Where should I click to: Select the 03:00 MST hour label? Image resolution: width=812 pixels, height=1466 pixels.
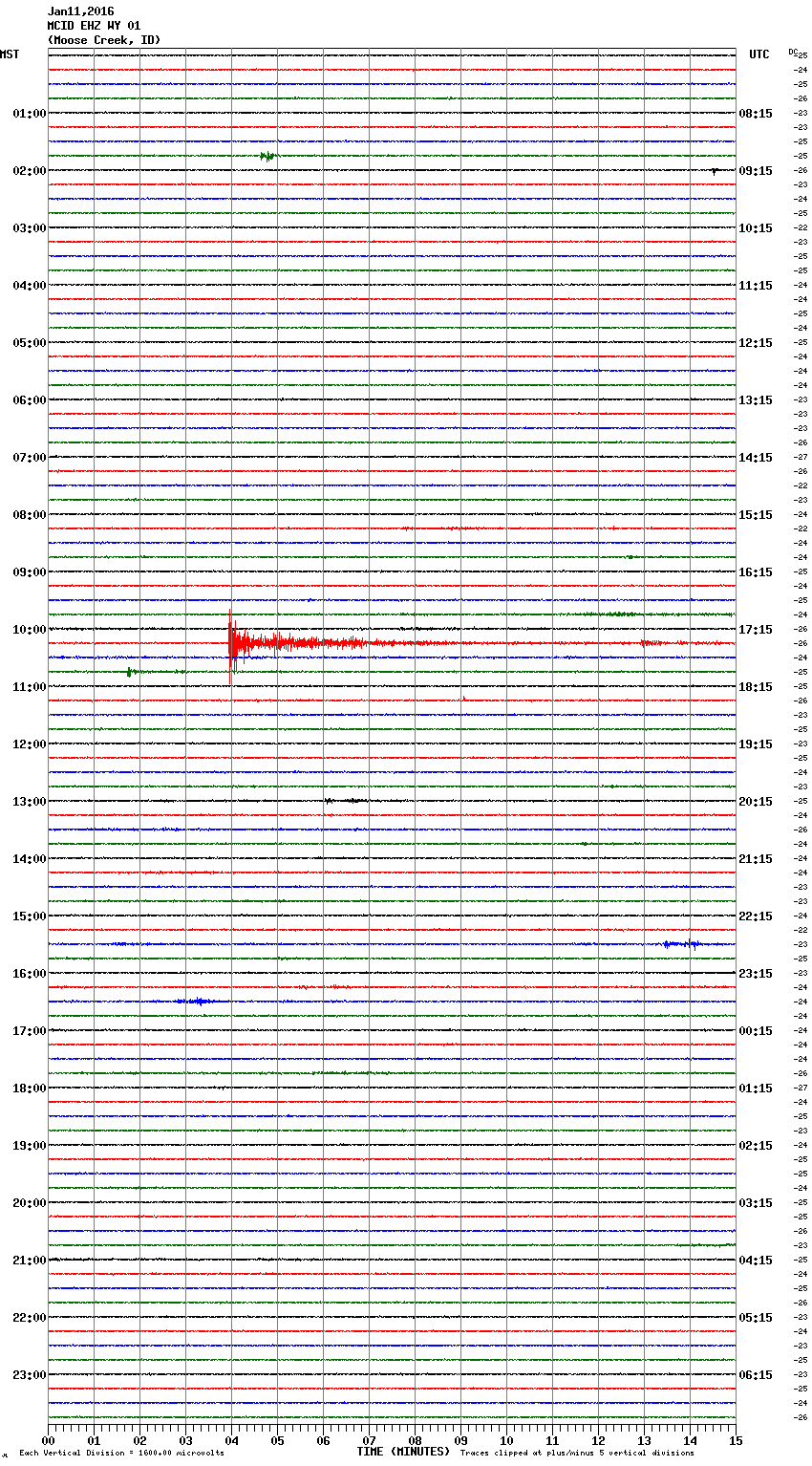[30, 228]
